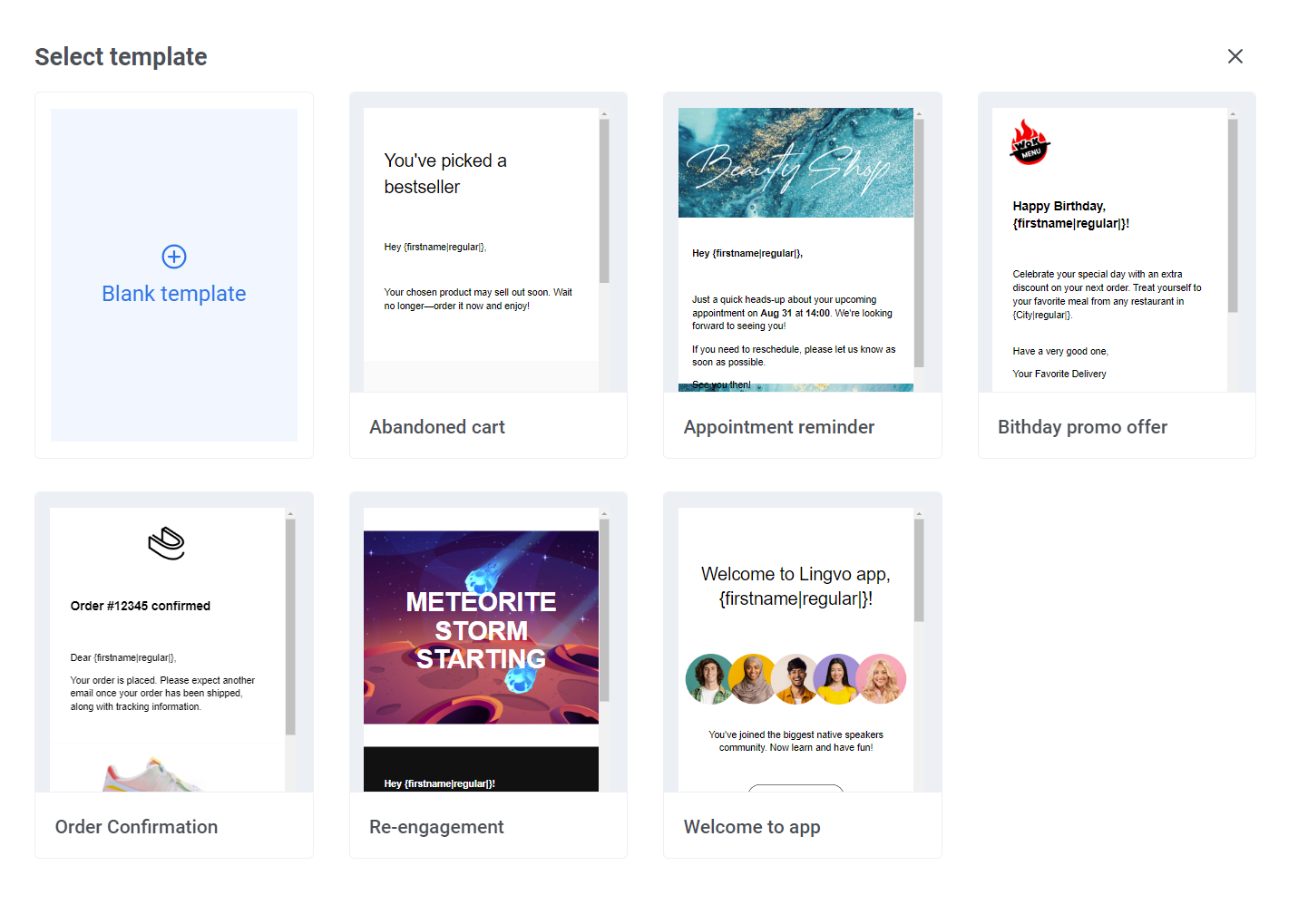This screenshot has height=924, width=1308.
Task: Open the Meteorite Storm Re-engagement preview
Action: click(481, 627)
